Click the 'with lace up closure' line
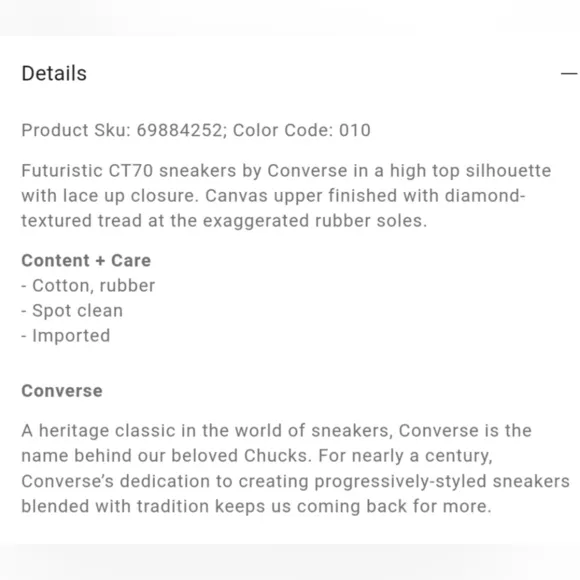The image size is (580, 580). click(x=273, y=196)
